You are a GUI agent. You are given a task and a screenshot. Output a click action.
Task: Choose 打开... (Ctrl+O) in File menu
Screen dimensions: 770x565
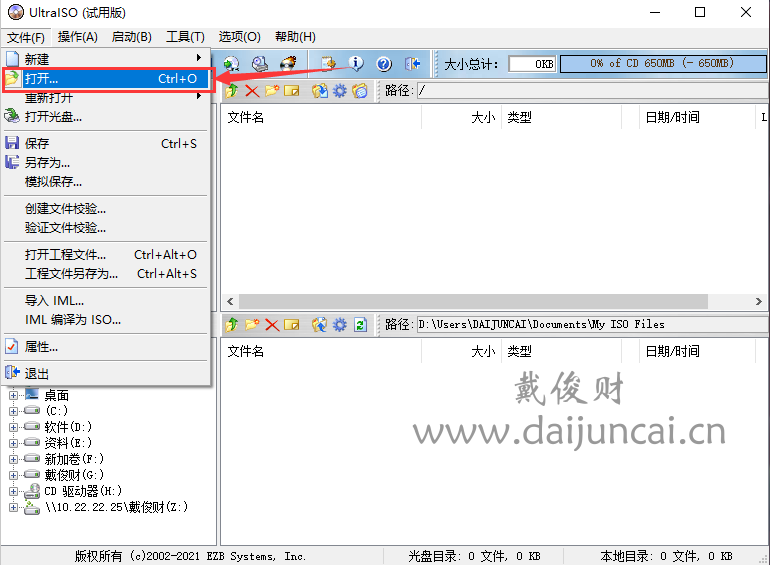[106, 79]
